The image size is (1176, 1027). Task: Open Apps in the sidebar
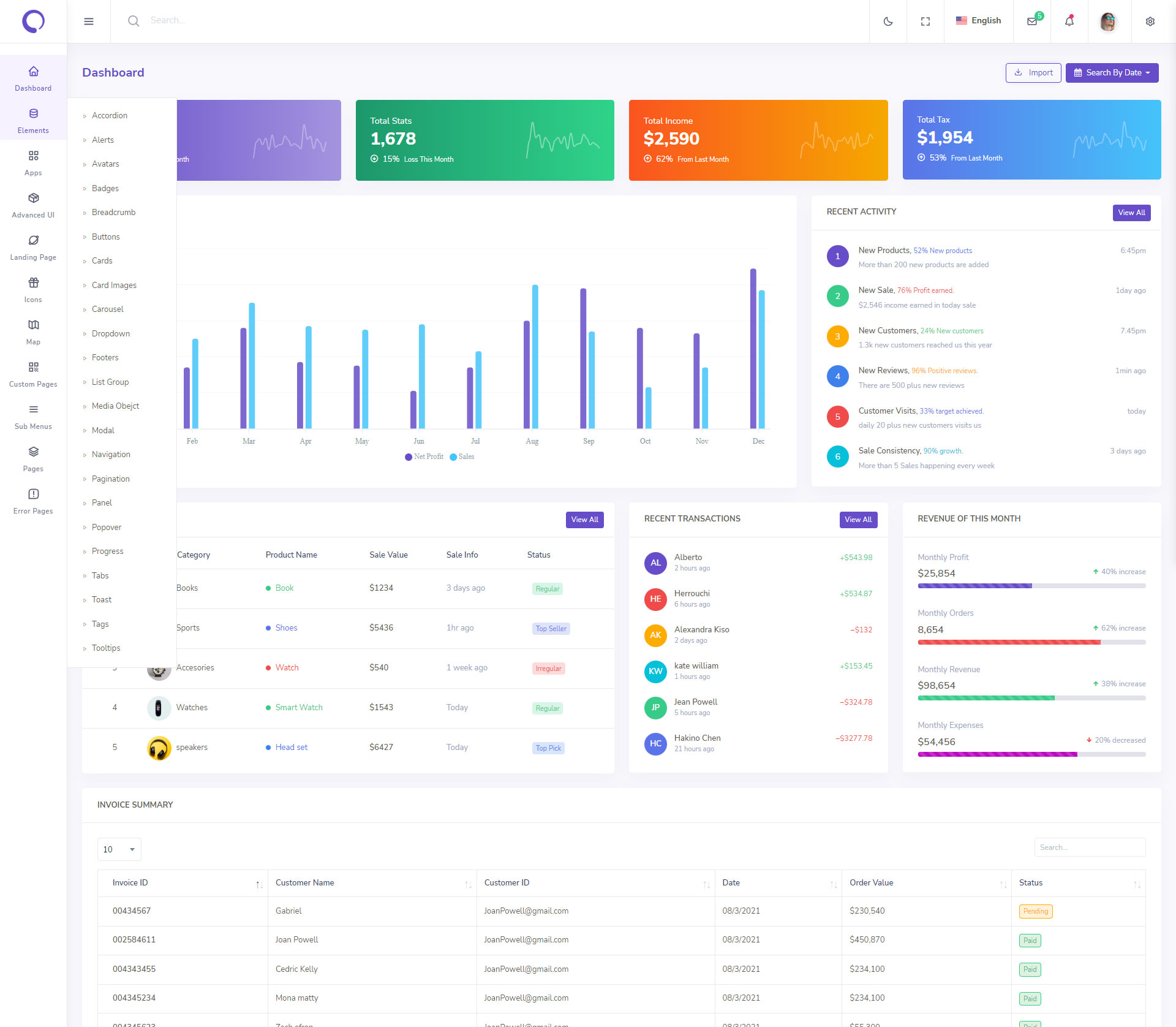[x=33, y=163]
